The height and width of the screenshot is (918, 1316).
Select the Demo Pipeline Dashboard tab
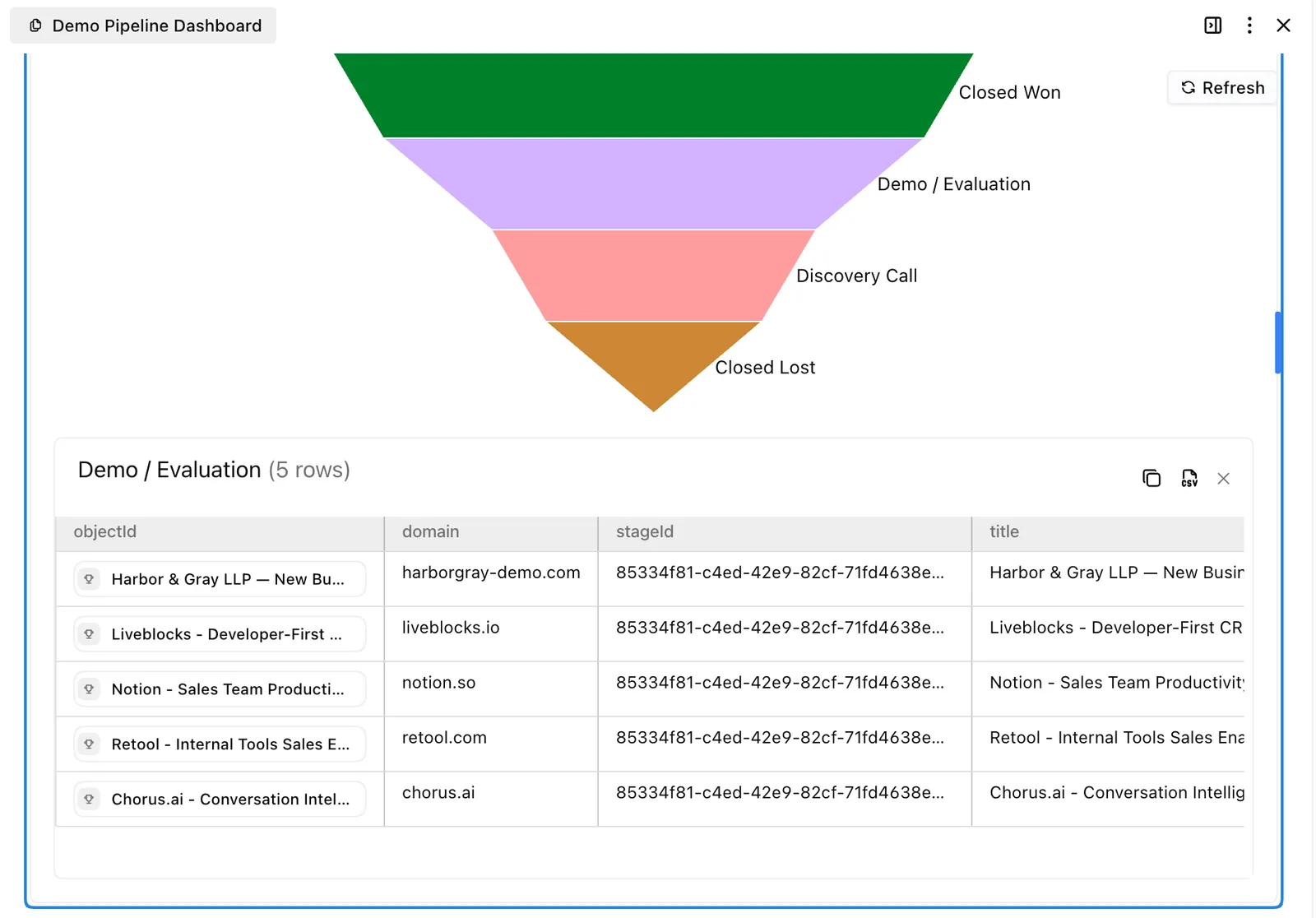pyautogui.click(x=143, y=25)
